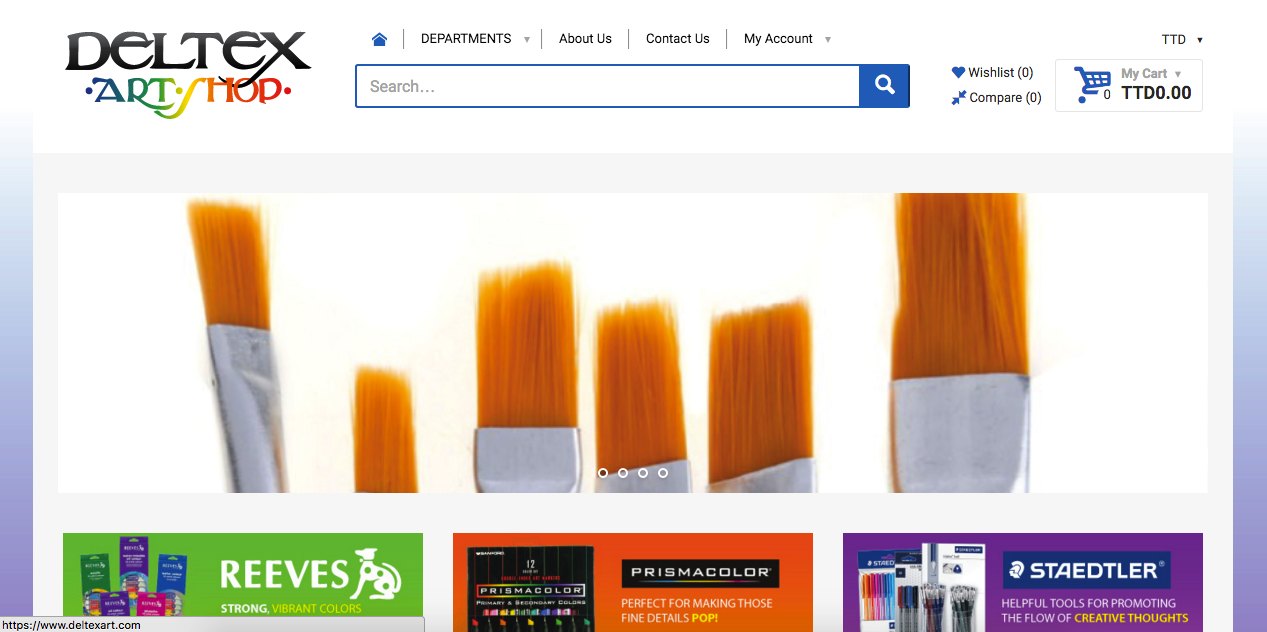
Task: Click the Deltex Art Shop logo
Action: click(189, 73)
